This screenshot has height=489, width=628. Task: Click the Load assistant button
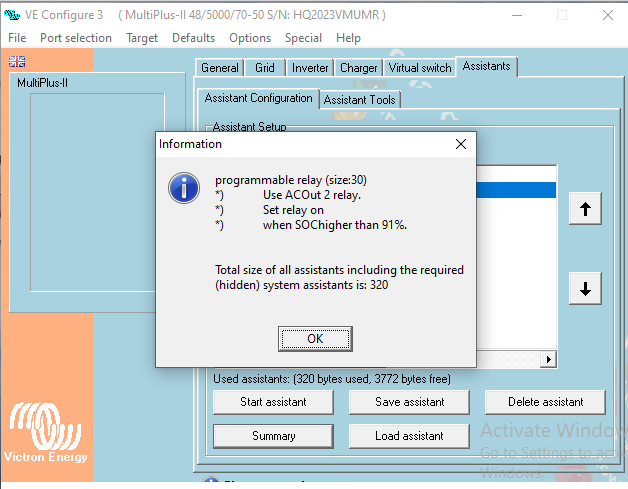click(x=409, y=436)
